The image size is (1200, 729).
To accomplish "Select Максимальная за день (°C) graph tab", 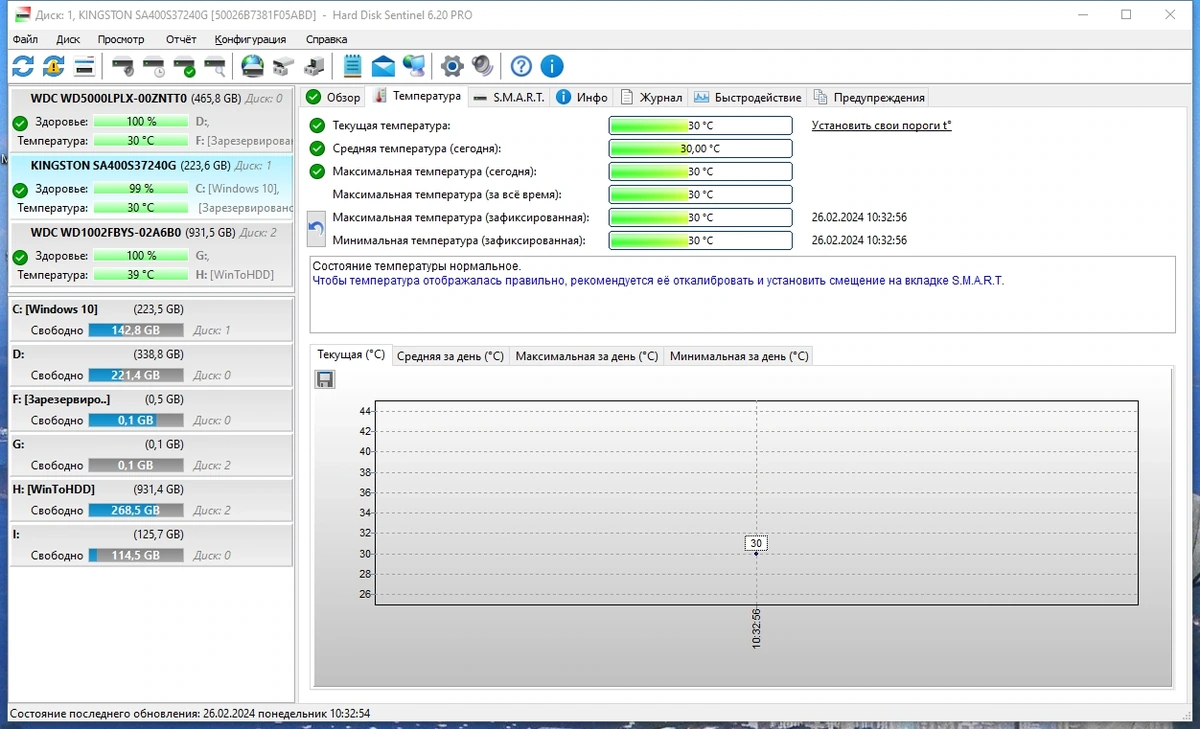I will pyautogui.click(x=587, y=356).
